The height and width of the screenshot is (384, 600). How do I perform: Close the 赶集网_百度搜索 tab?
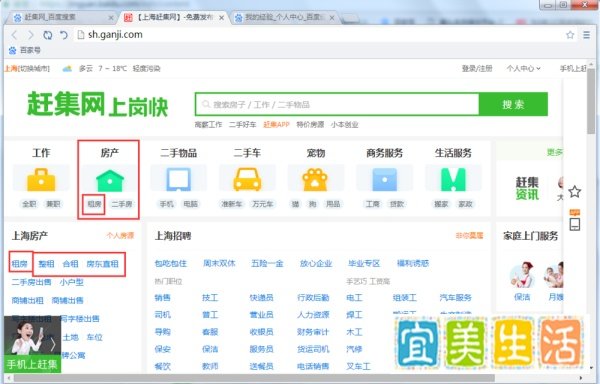click(111, 18)
